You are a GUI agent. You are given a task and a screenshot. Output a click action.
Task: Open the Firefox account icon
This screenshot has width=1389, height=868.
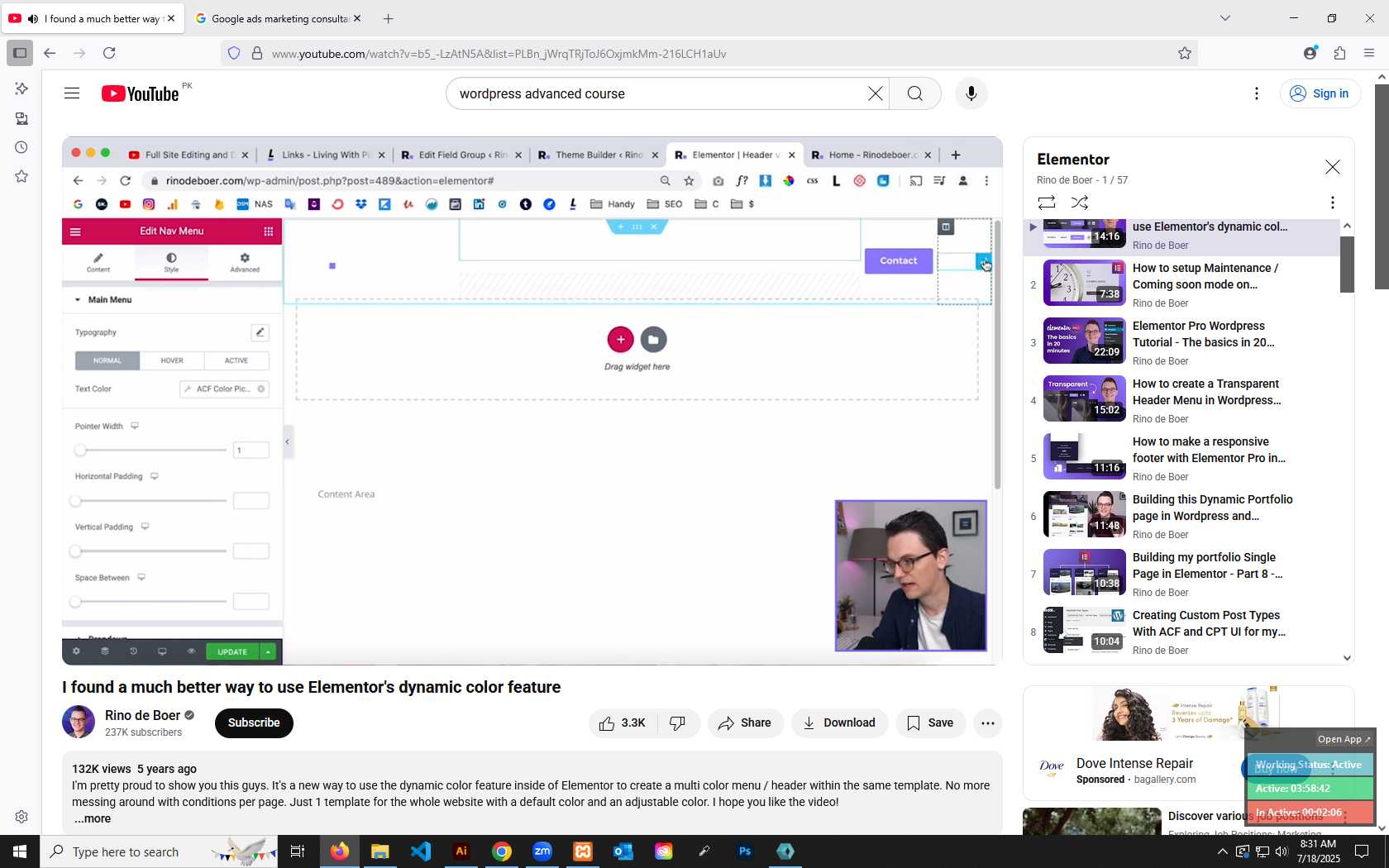click(1310, 53)
